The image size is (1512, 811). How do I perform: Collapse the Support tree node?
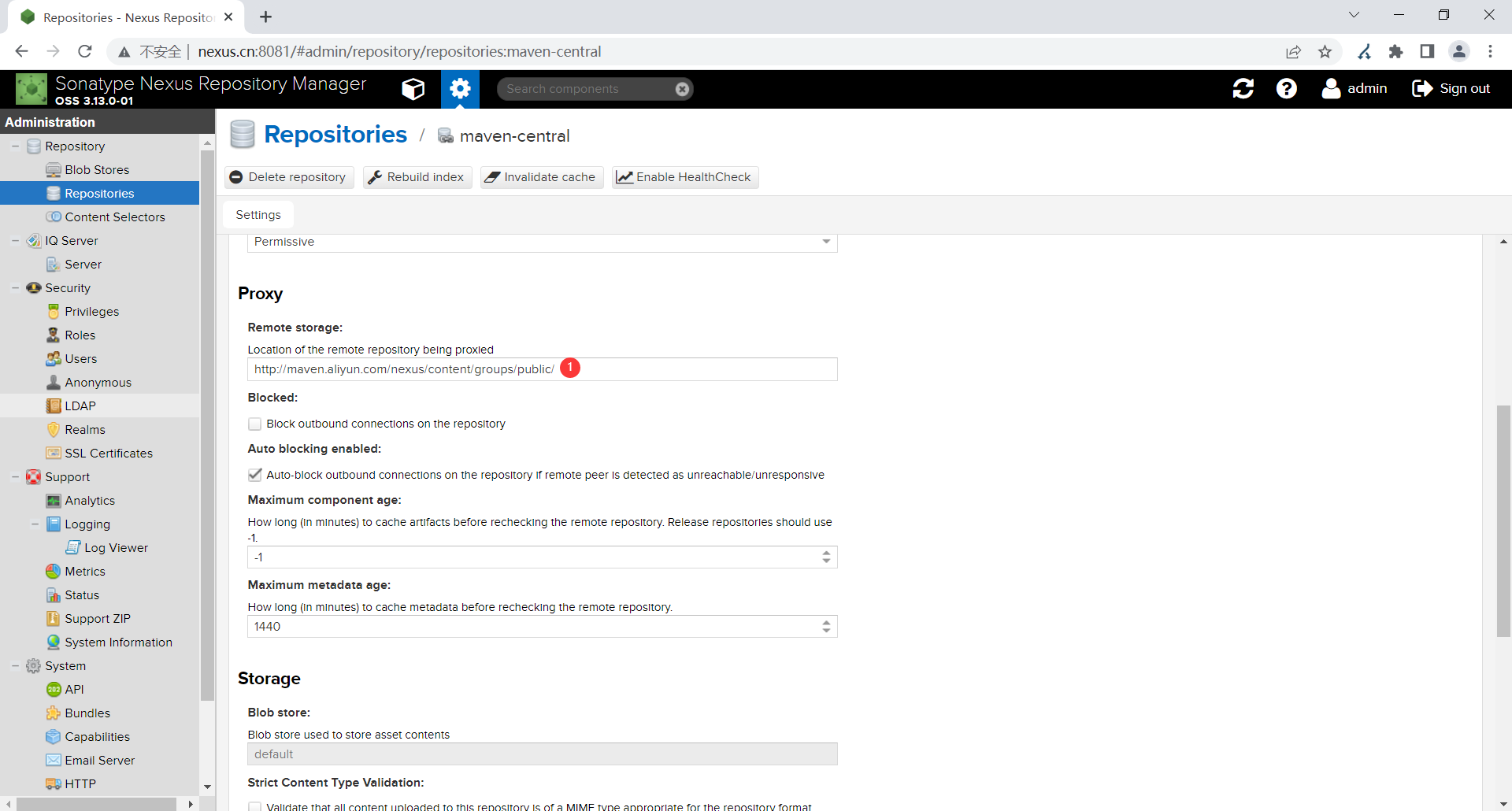click(x=15, y=477)
